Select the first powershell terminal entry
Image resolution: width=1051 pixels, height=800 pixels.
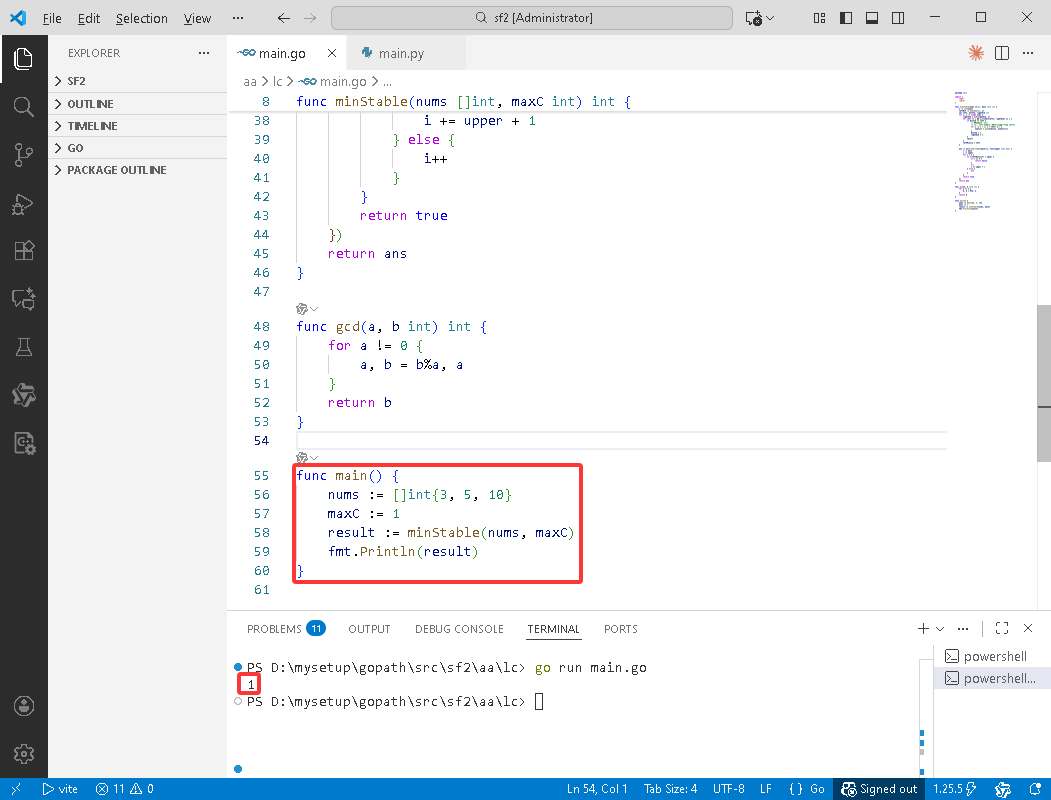[x=992, y=657]
